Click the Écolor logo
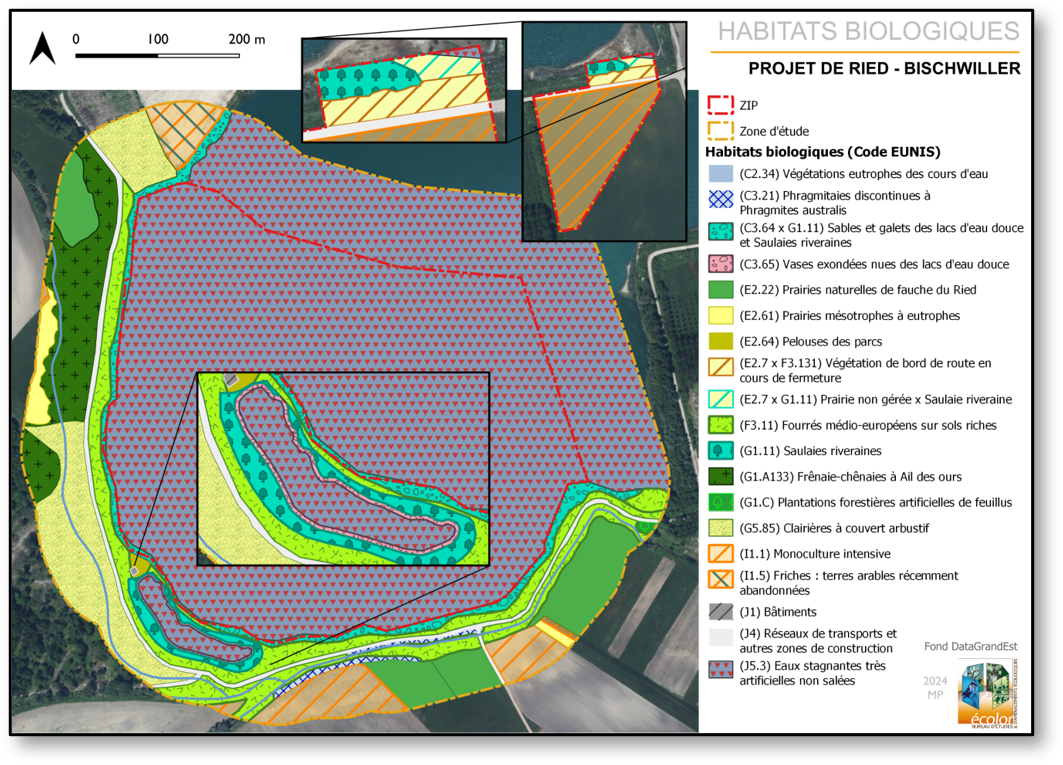The image size is (1063, 765). click(x=988, y=692)
